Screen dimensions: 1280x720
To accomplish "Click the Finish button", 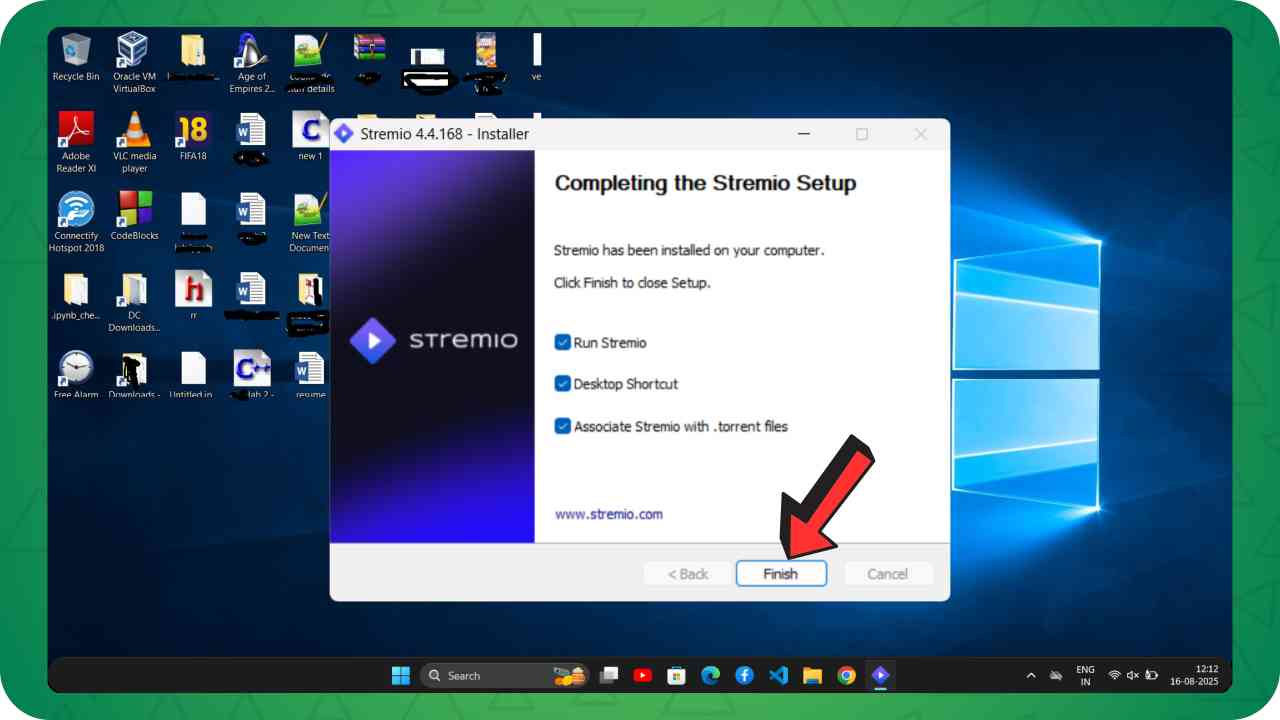I will pyautogui.click(x=781, y=573).
